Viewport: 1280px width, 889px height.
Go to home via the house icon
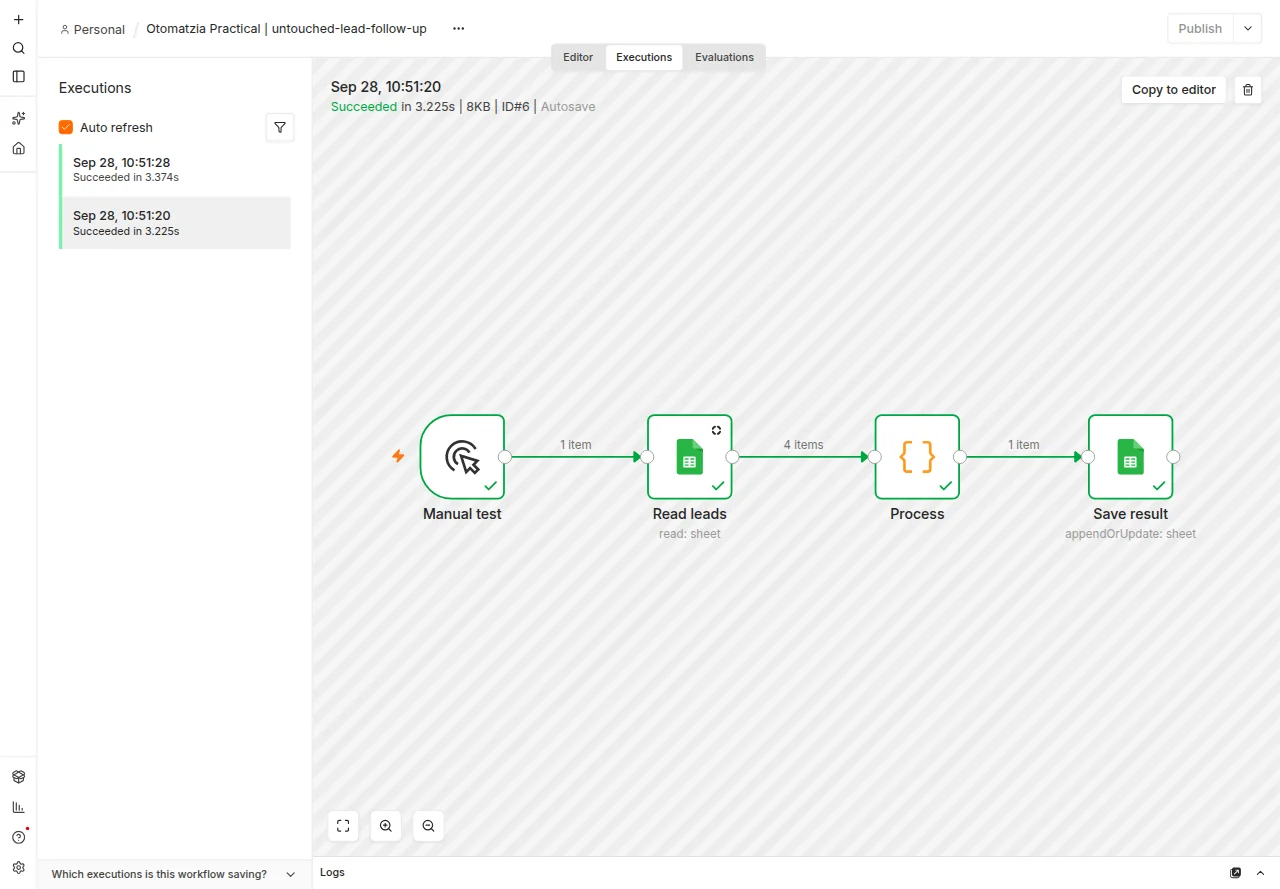[18, 148]
